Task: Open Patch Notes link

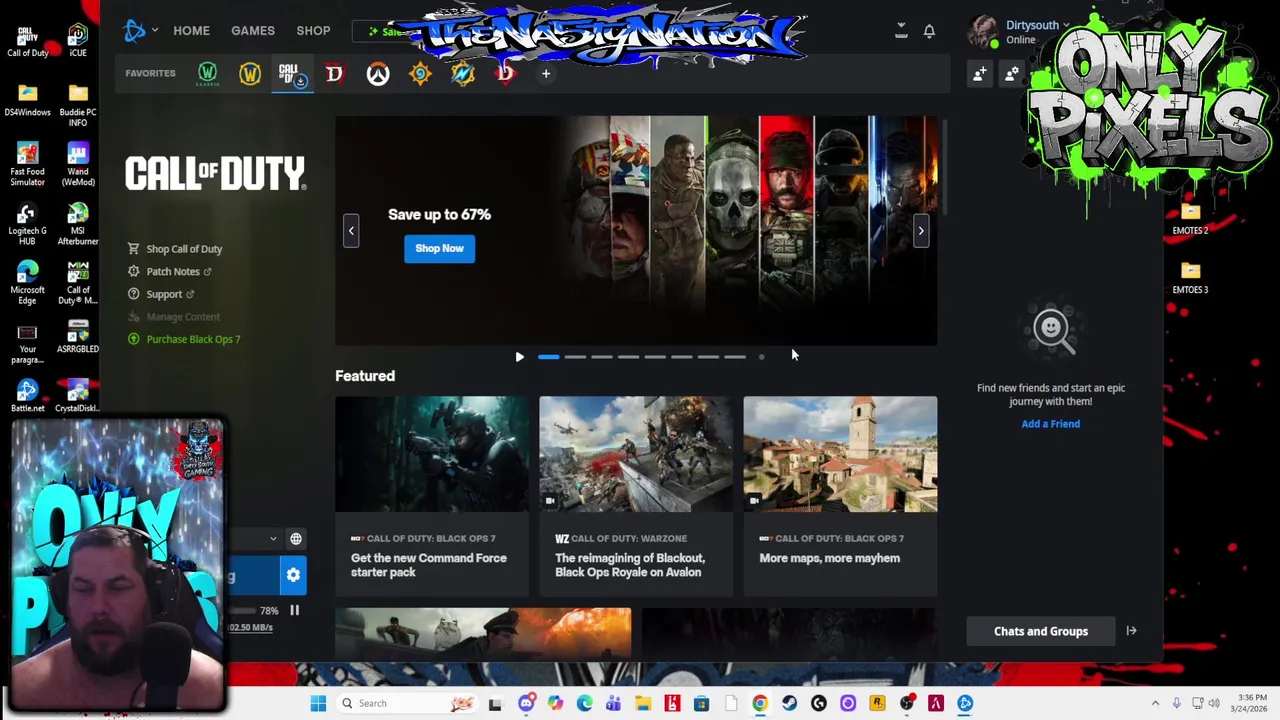Action: [x=169, y=271]
